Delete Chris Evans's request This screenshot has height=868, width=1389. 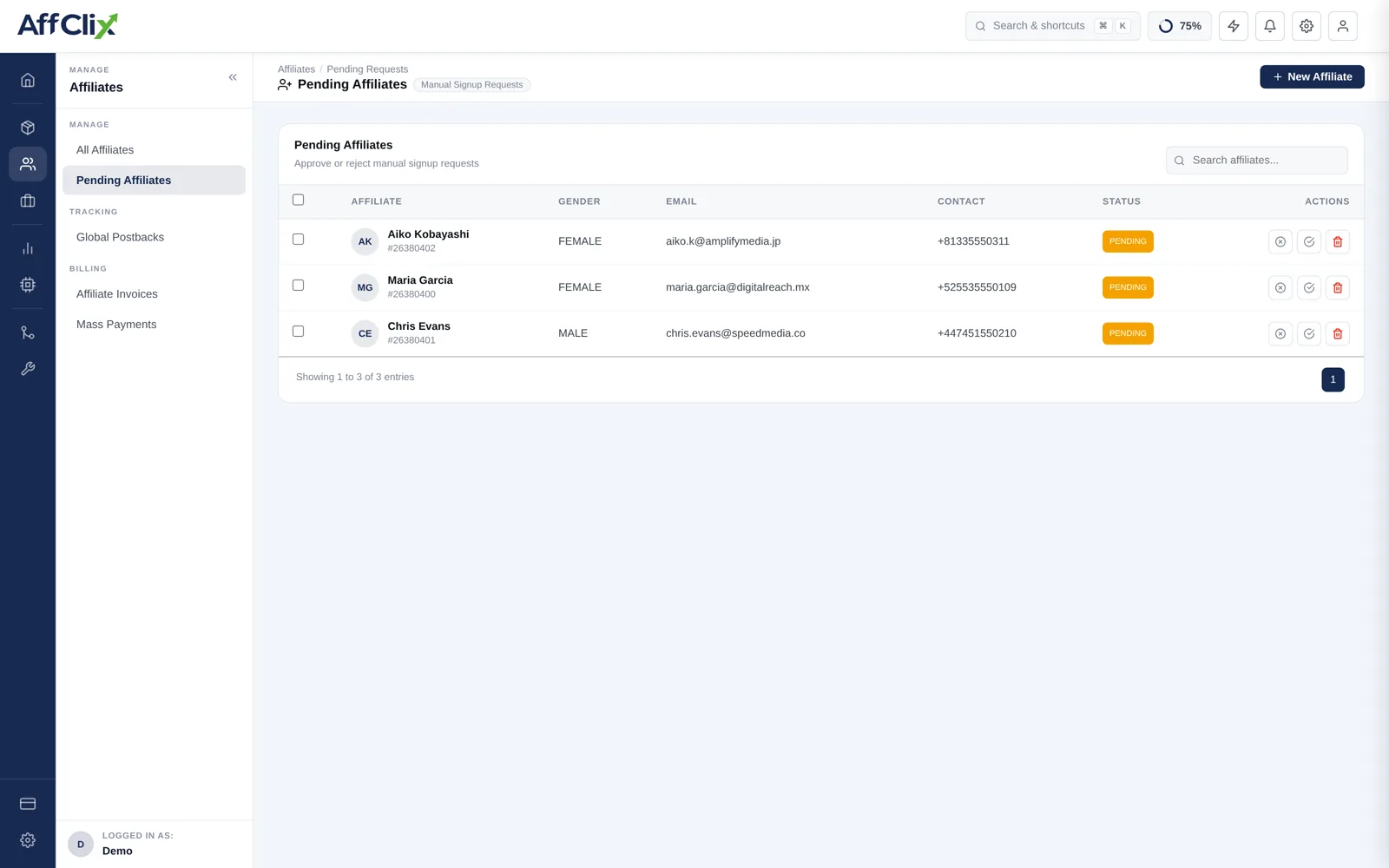pos(1338,334)
